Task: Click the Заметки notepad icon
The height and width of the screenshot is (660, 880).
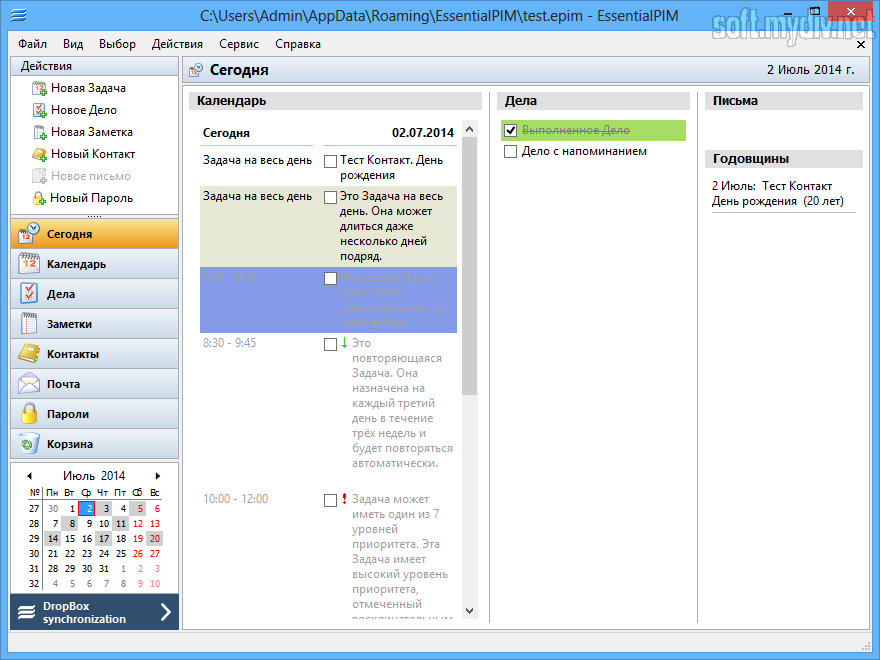Action: tap(29, 323)
